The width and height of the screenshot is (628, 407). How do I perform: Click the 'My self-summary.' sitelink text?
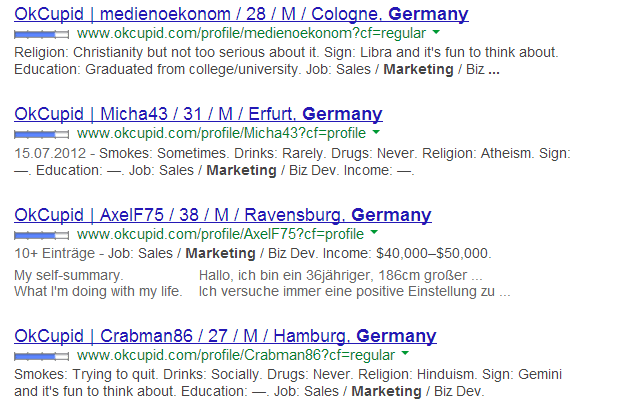(x=69, y=276)
